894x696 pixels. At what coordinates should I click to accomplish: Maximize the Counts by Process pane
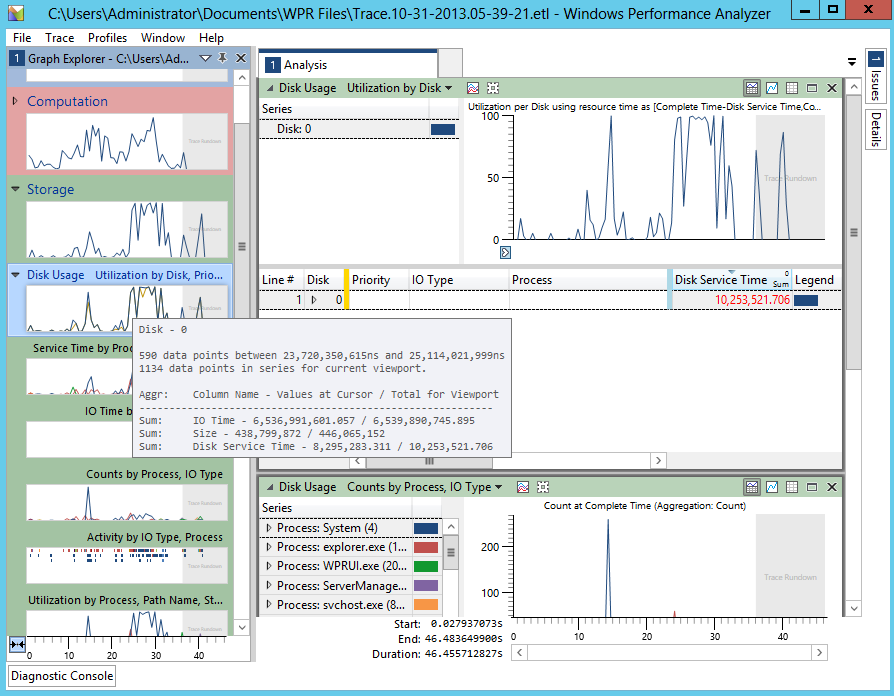coord(812,487)
